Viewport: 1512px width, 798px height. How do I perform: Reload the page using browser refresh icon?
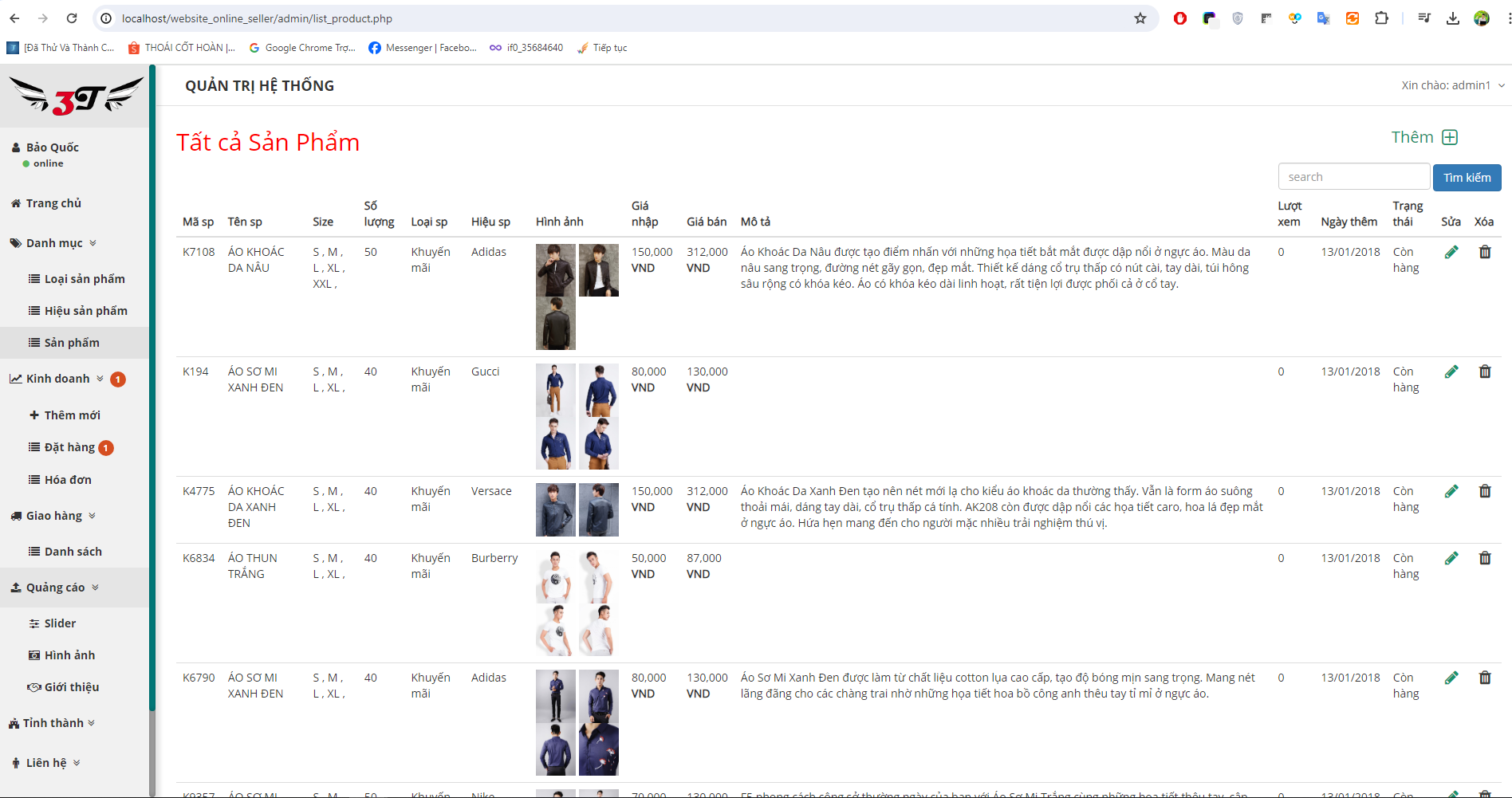72,18
